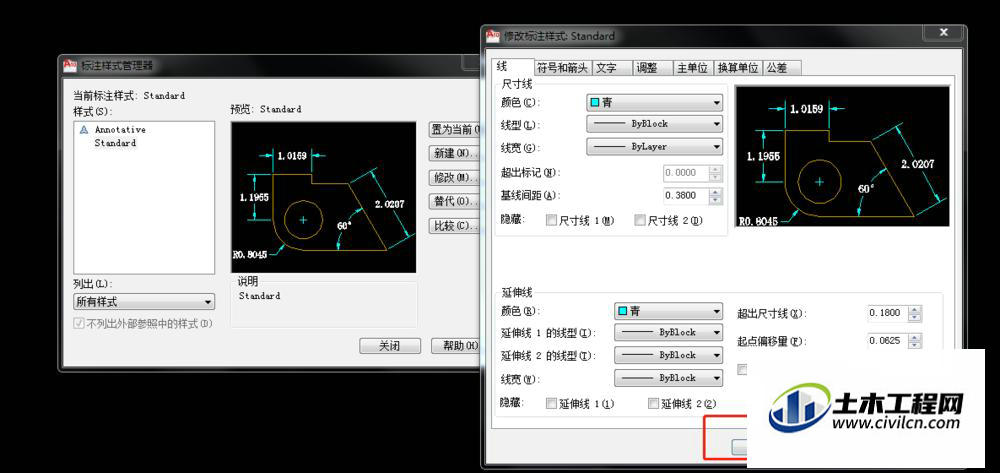Click the annotative triangle icon beside Annotative
The width and height of the screenshot is (1000, 473).
point(84,129)
